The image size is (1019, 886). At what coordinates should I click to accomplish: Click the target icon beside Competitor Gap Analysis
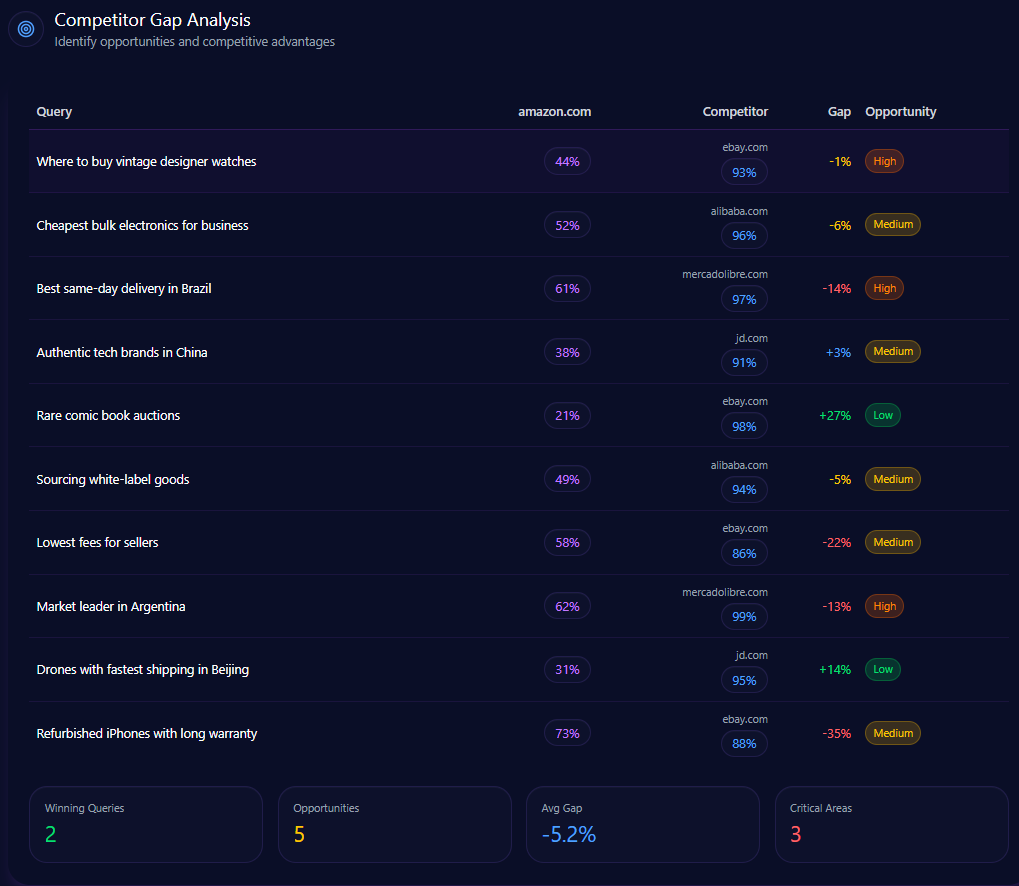[26, 29]
